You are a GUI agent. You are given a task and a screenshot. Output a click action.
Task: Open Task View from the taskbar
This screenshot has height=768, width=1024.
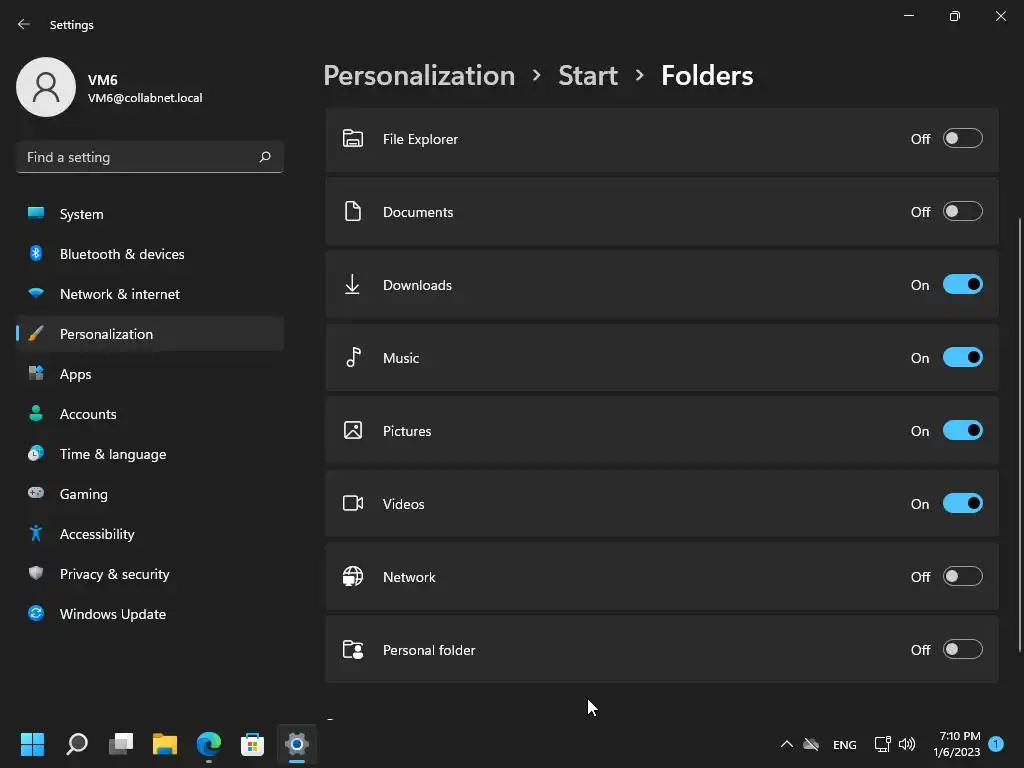click(x=121, y=744)
